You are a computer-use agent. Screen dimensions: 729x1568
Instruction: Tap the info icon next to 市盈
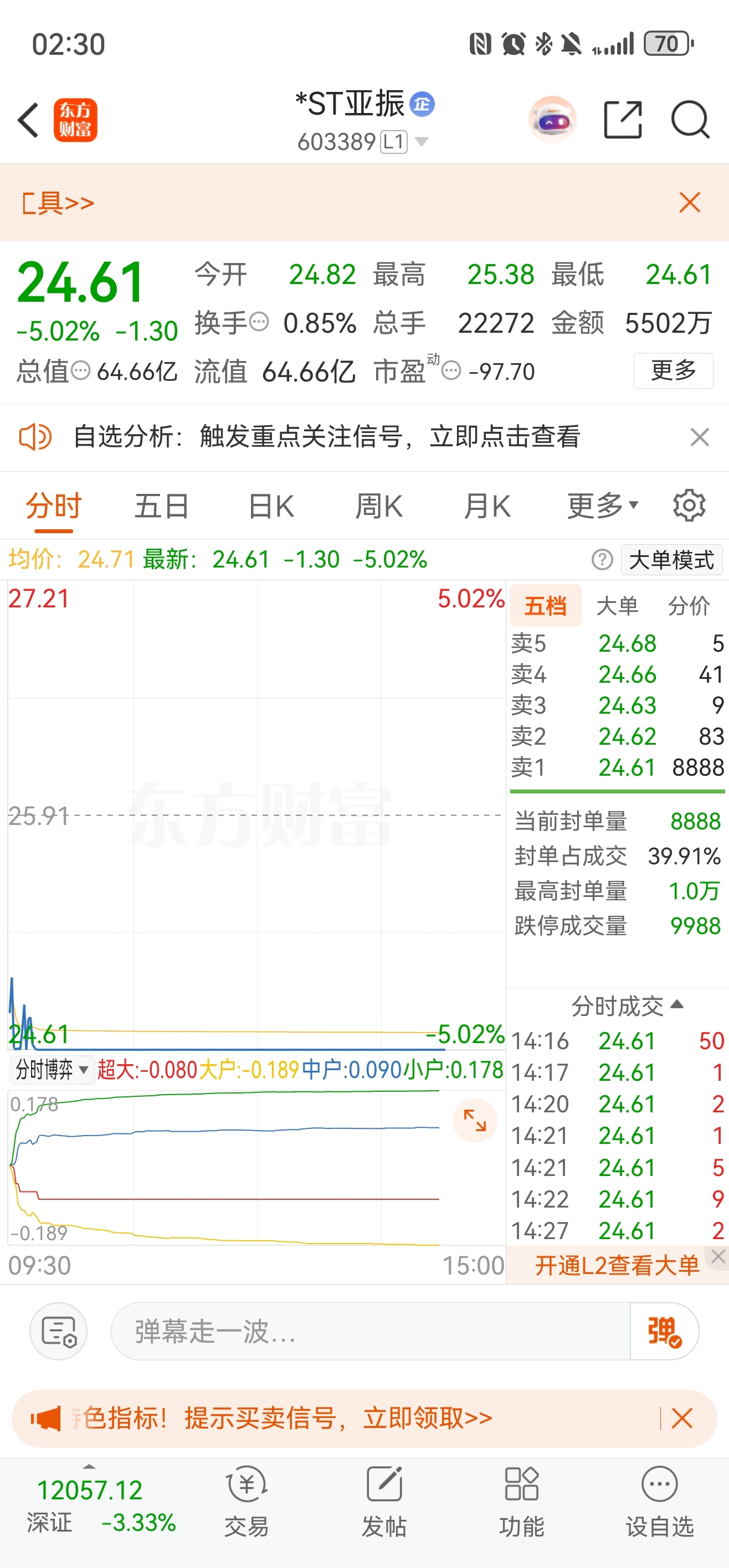pos(451,370)
